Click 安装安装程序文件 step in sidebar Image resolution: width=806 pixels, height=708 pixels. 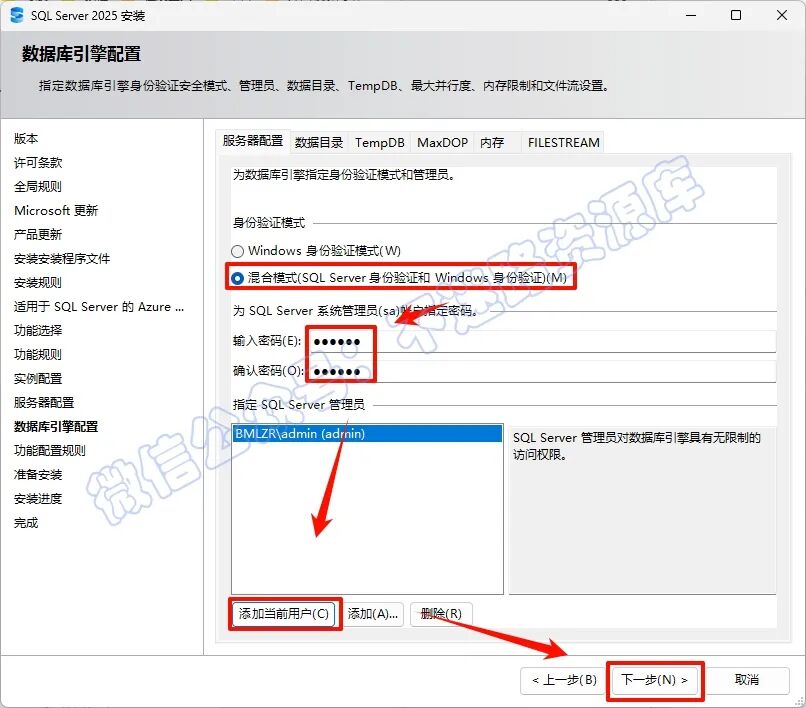[62, 259]
